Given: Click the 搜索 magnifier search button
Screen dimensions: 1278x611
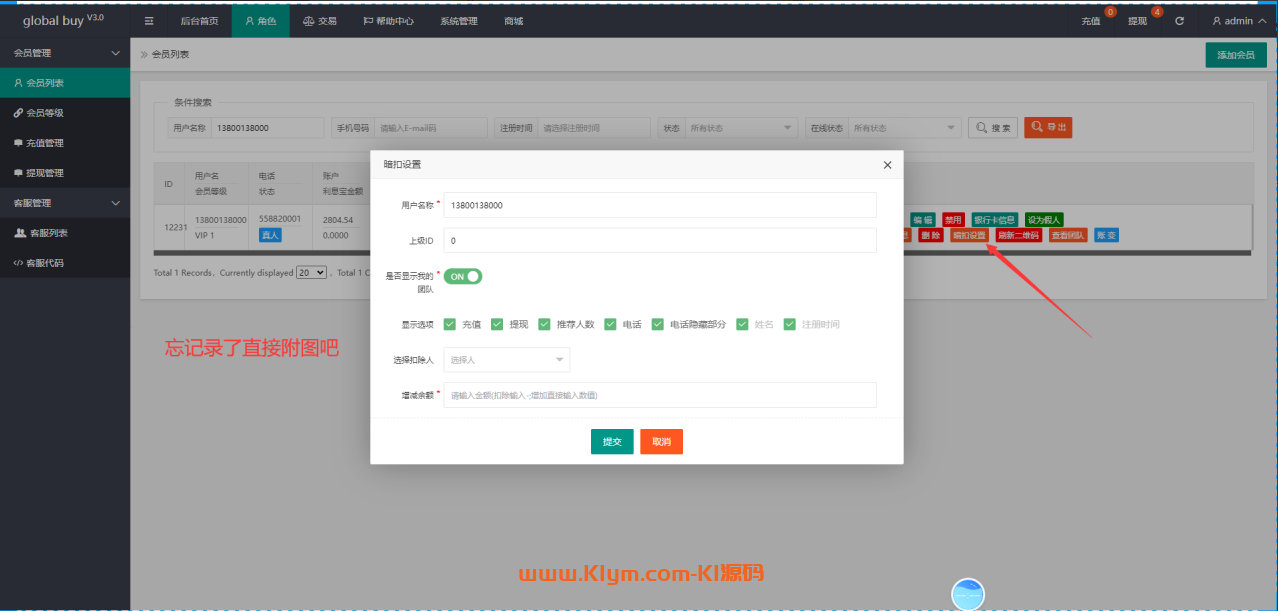Looking at the screenshot, I should (x=993, y=128).
